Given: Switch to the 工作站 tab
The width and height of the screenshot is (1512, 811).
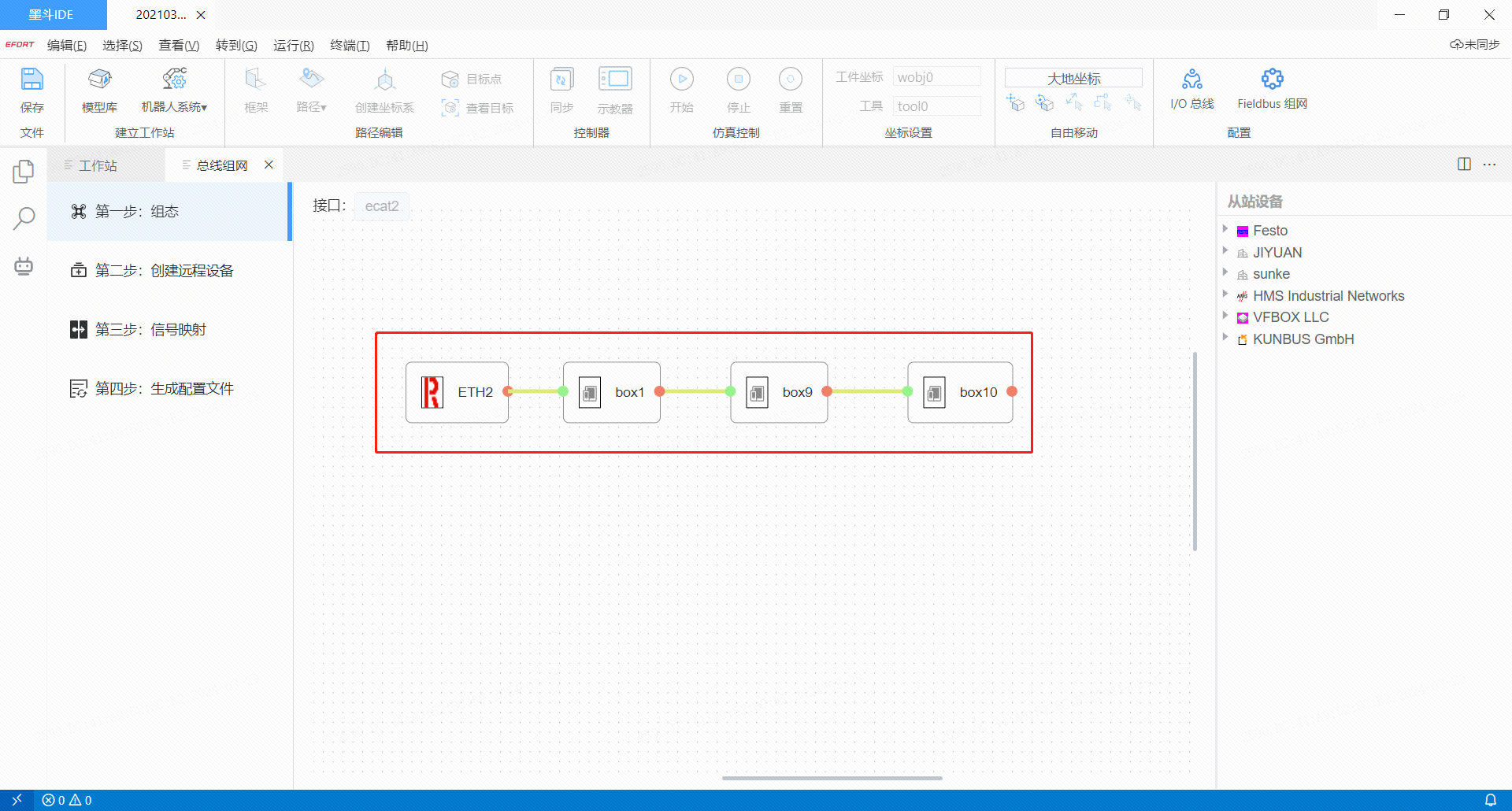Looking at the screenshot, I should tap(98, 165).
